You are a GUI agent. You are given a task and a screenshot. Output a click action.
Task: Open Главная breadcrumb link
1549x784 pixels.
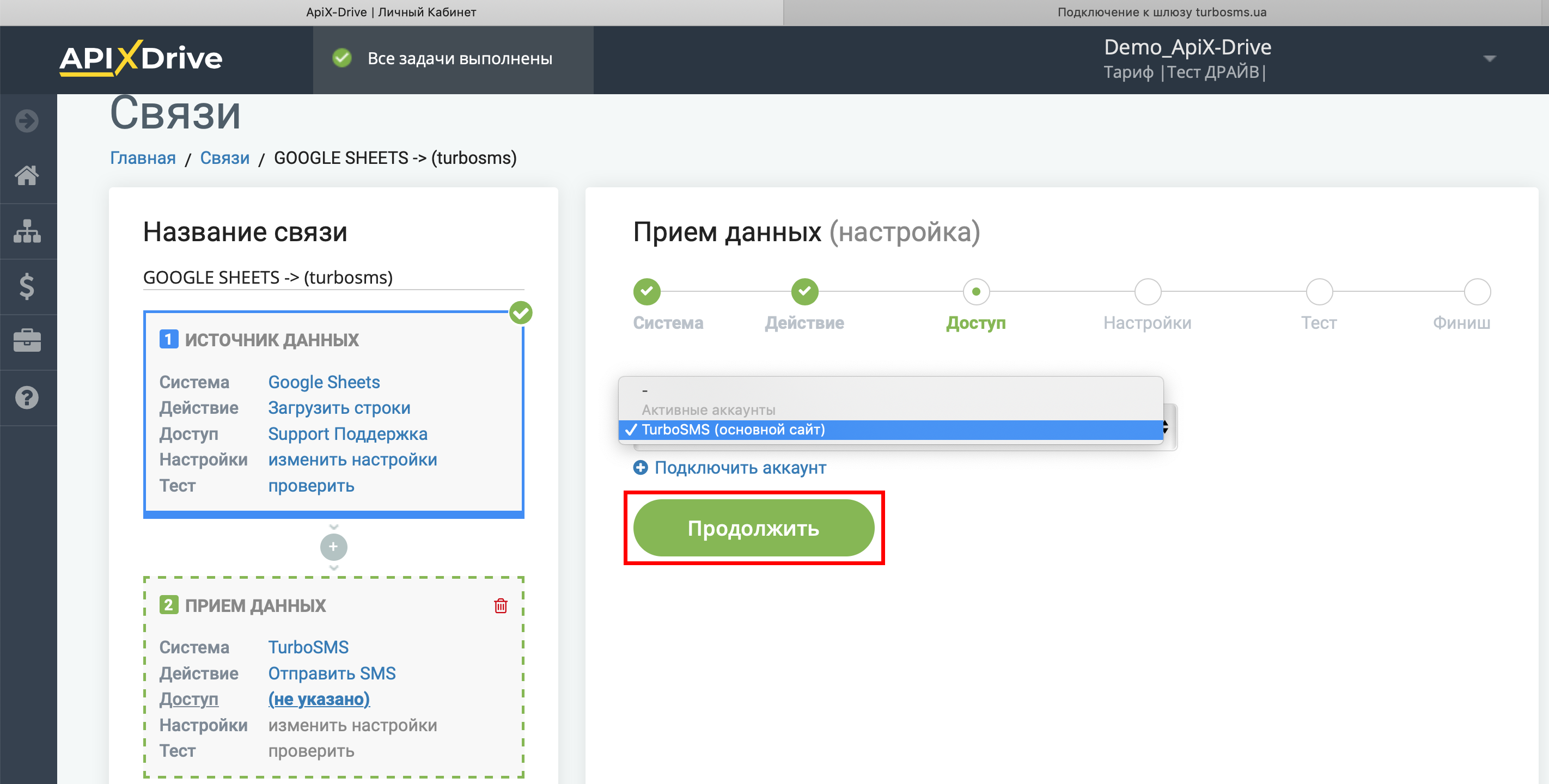pos(143,157)
